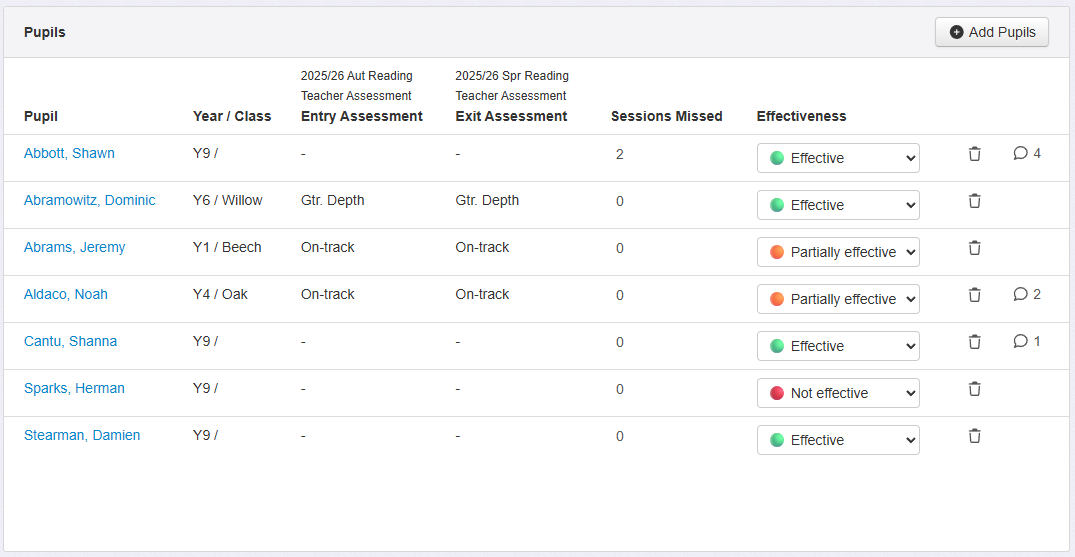The height and width of the screenshot is (557, 1075).
Task: Delete Abbott, Shawn using trash icon
Action: [x=974, y=154]
